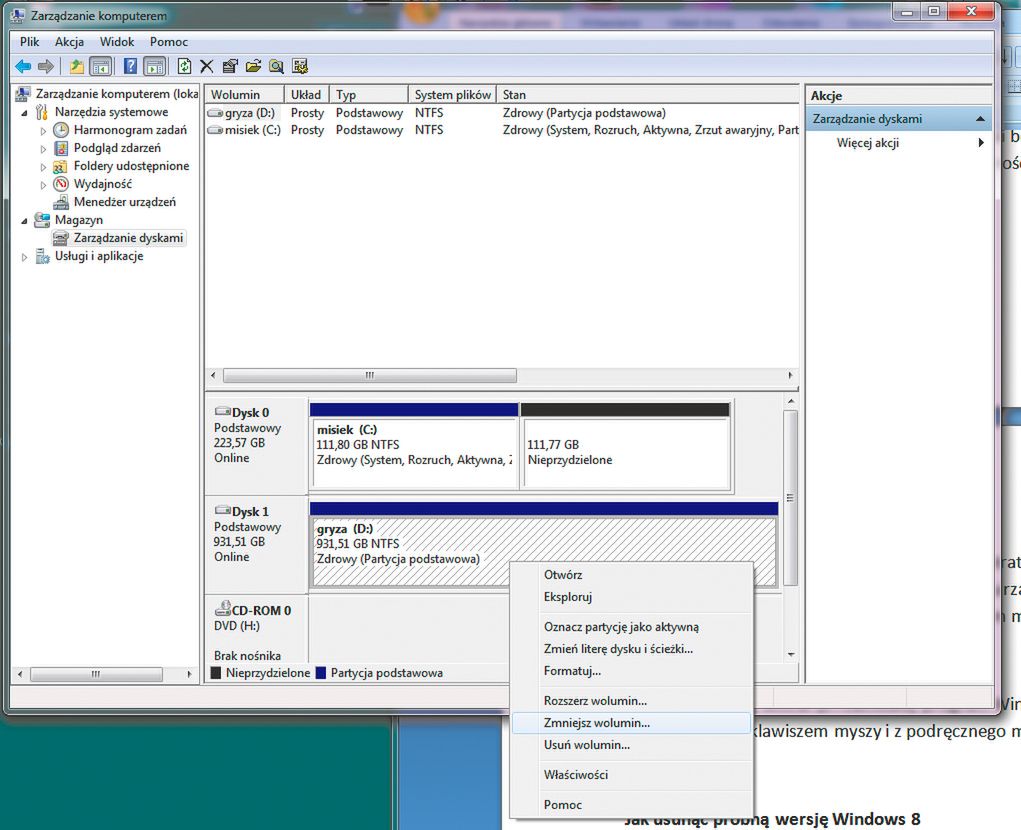
Task: Click the black X Delete toolbar icon
Action: (x=206, y=66)
